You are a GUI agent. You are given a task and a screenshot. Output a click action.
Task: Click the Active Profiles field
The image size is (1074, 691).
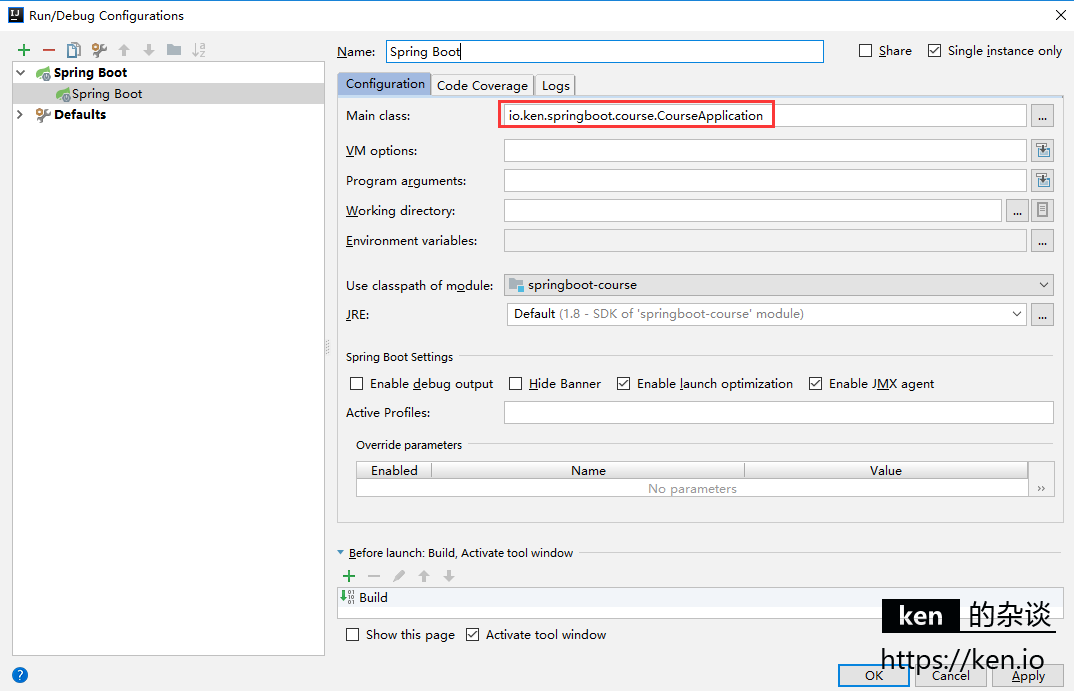pos(779,412)
